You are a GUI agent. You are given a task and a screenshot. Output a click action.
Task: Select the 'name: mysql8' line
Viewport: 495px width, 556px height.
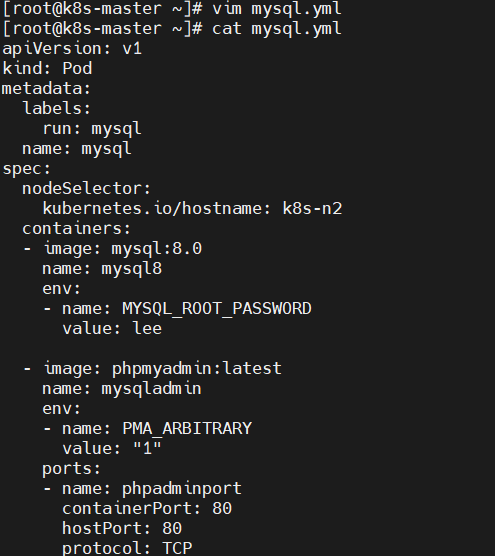point(102,269)
